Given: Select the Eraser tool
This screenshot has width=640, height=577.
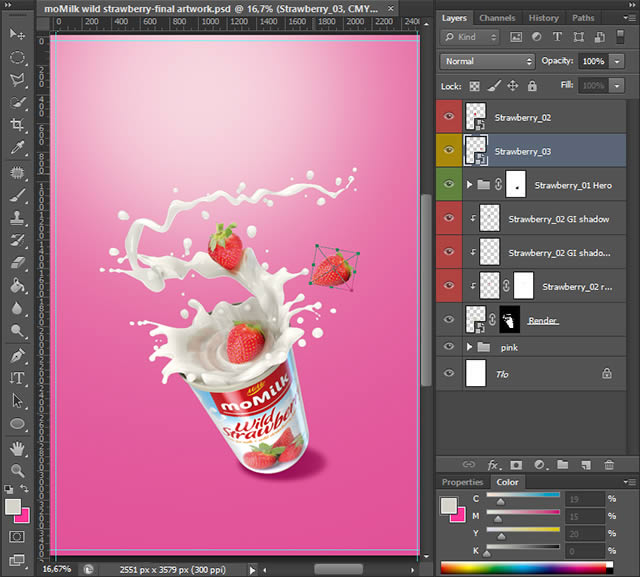Looking at the screenshot, I should [17, 263].
